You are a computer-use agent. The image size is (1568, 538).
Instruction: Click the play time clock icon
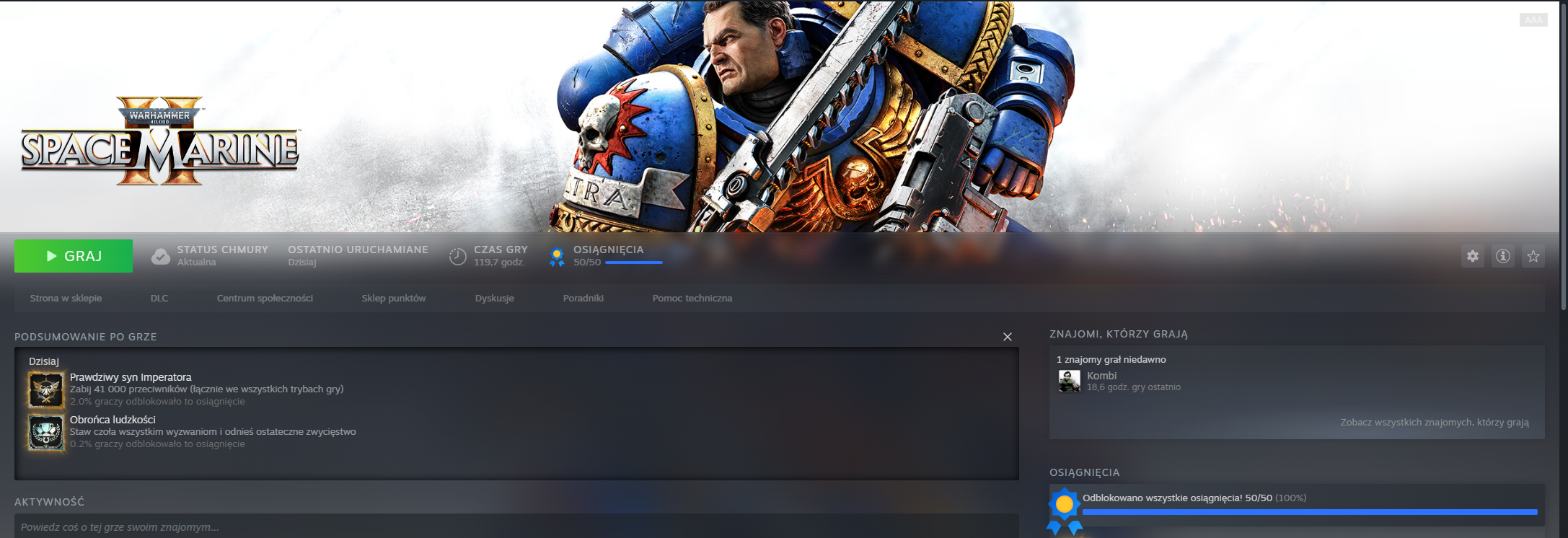[458, 256]
